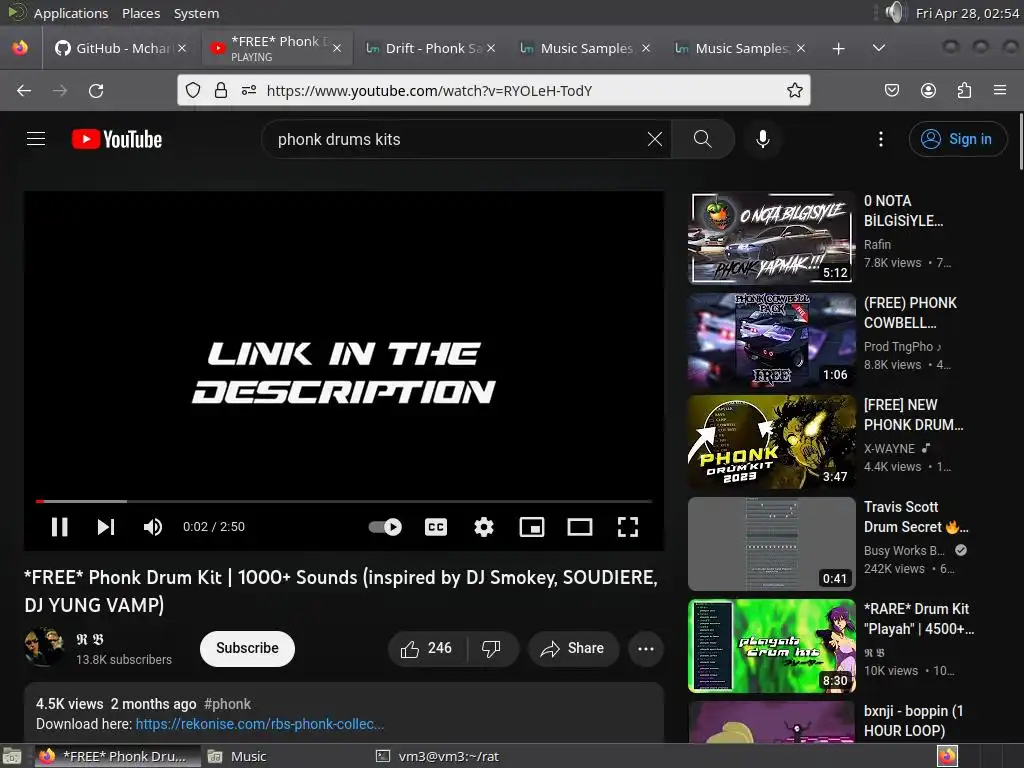Go back in browser history
Viewport: 1024px width, 768px height.
click(x=24, y=91)
